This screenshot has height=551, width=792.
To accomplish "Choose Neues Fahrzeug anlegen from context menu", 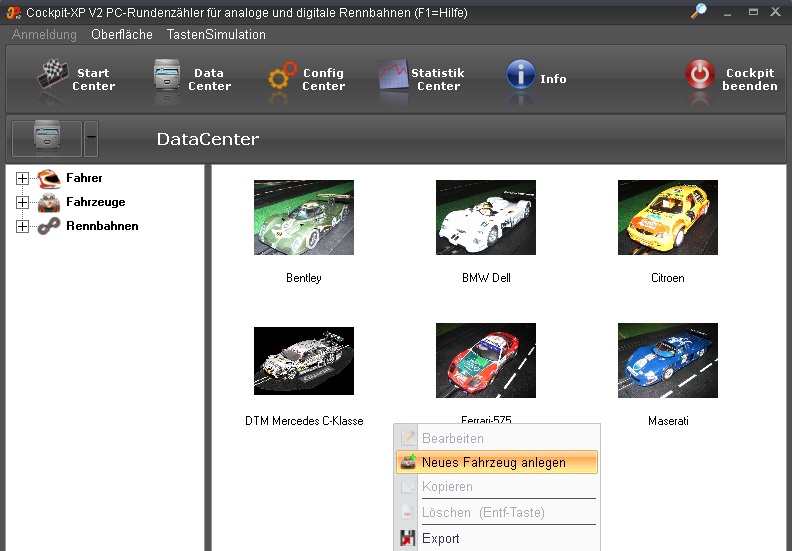I will point(497,462).
